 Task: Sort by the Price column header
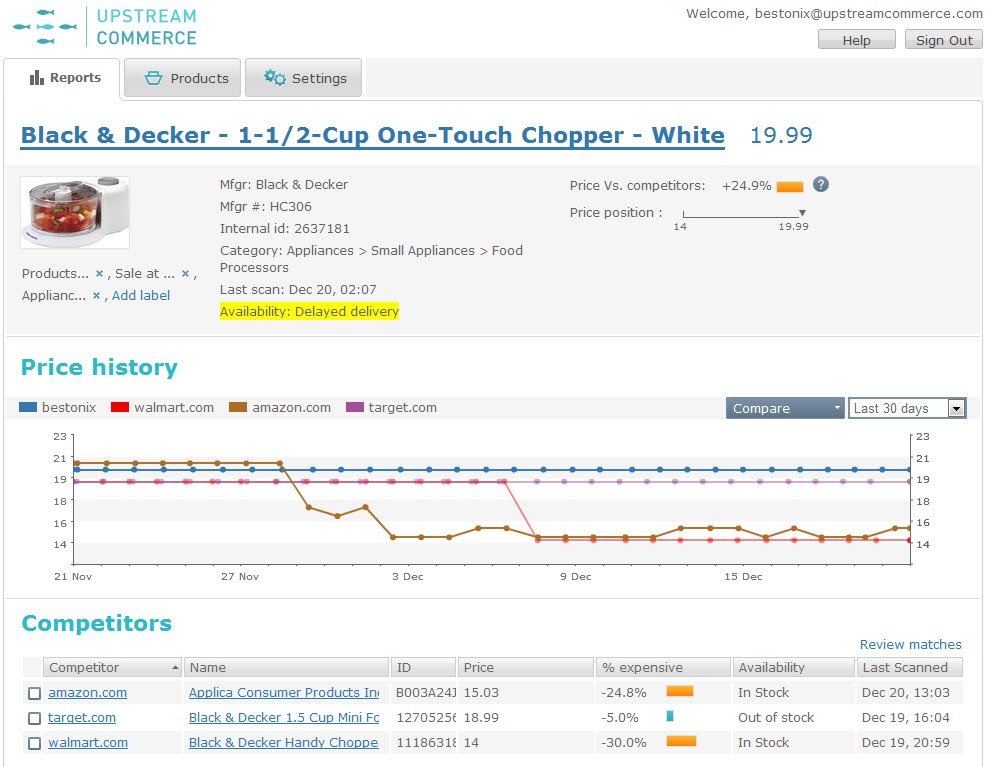tap(526, 667)
